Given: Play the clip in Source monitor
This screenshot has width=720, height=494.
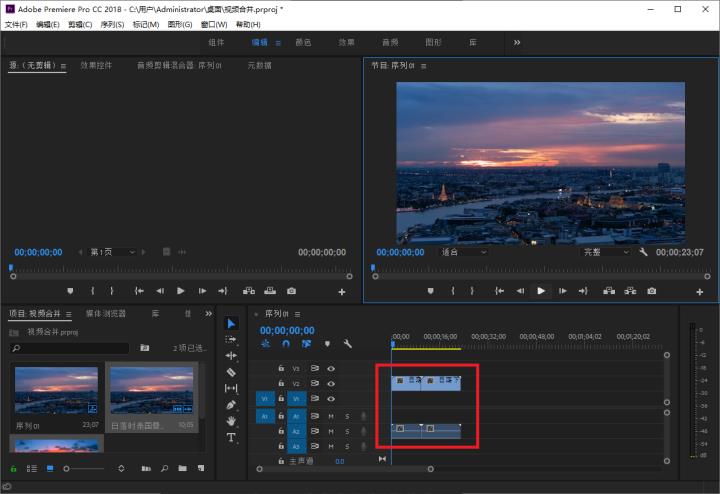Looking at the screenshot, I should pyautogui.click(x=180, y=291).
